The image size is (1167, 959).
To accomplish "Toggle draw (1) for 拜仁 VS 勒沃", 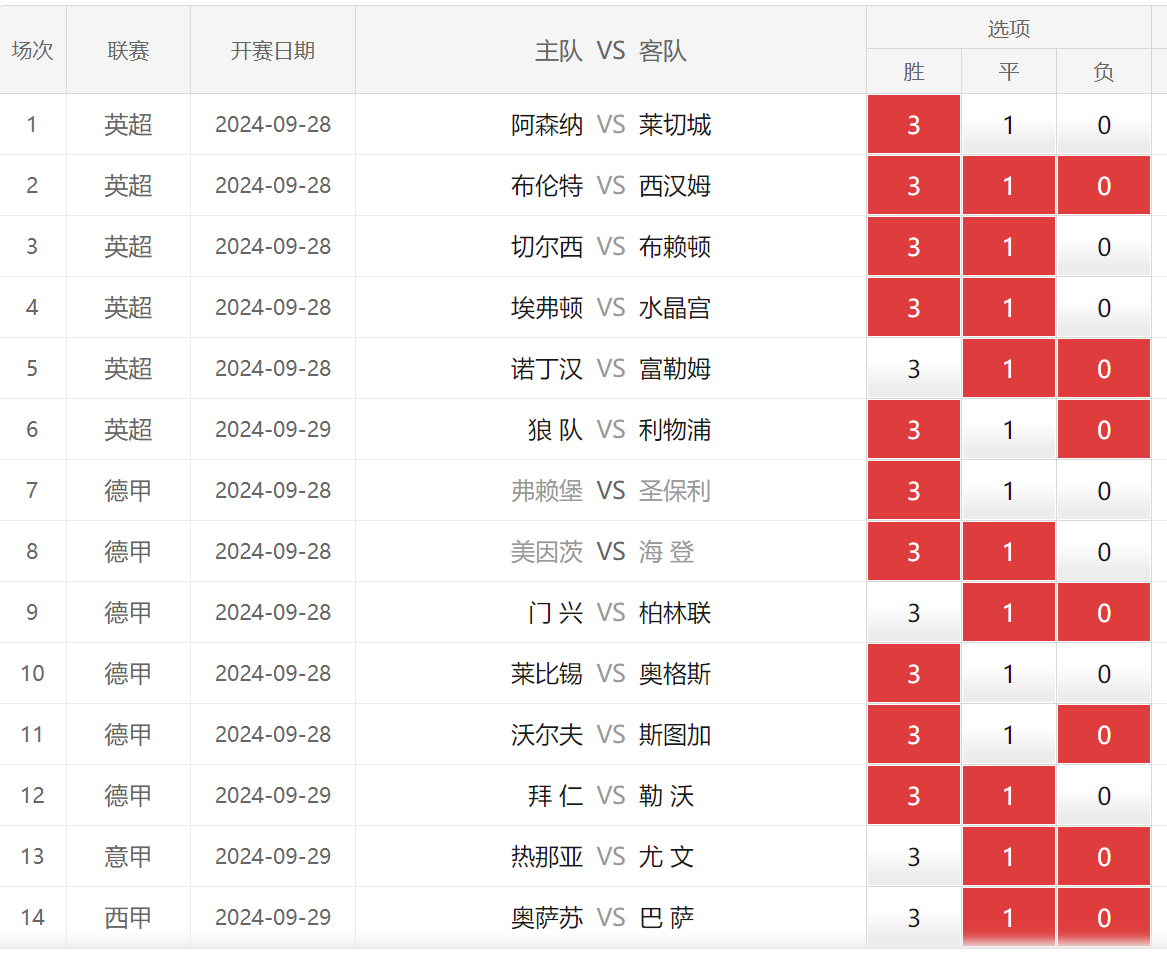I will tap(1008, 795).
